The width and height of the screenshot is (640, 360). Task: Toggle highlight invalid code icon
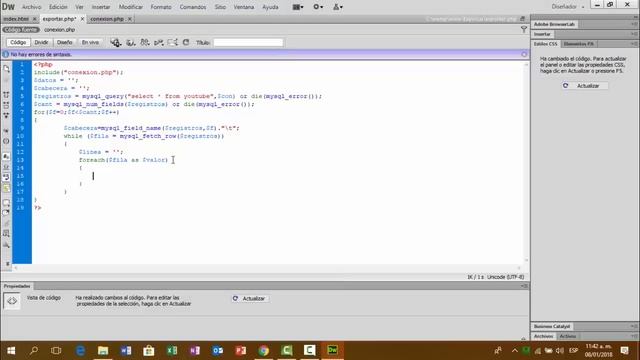tap(6, 167)
